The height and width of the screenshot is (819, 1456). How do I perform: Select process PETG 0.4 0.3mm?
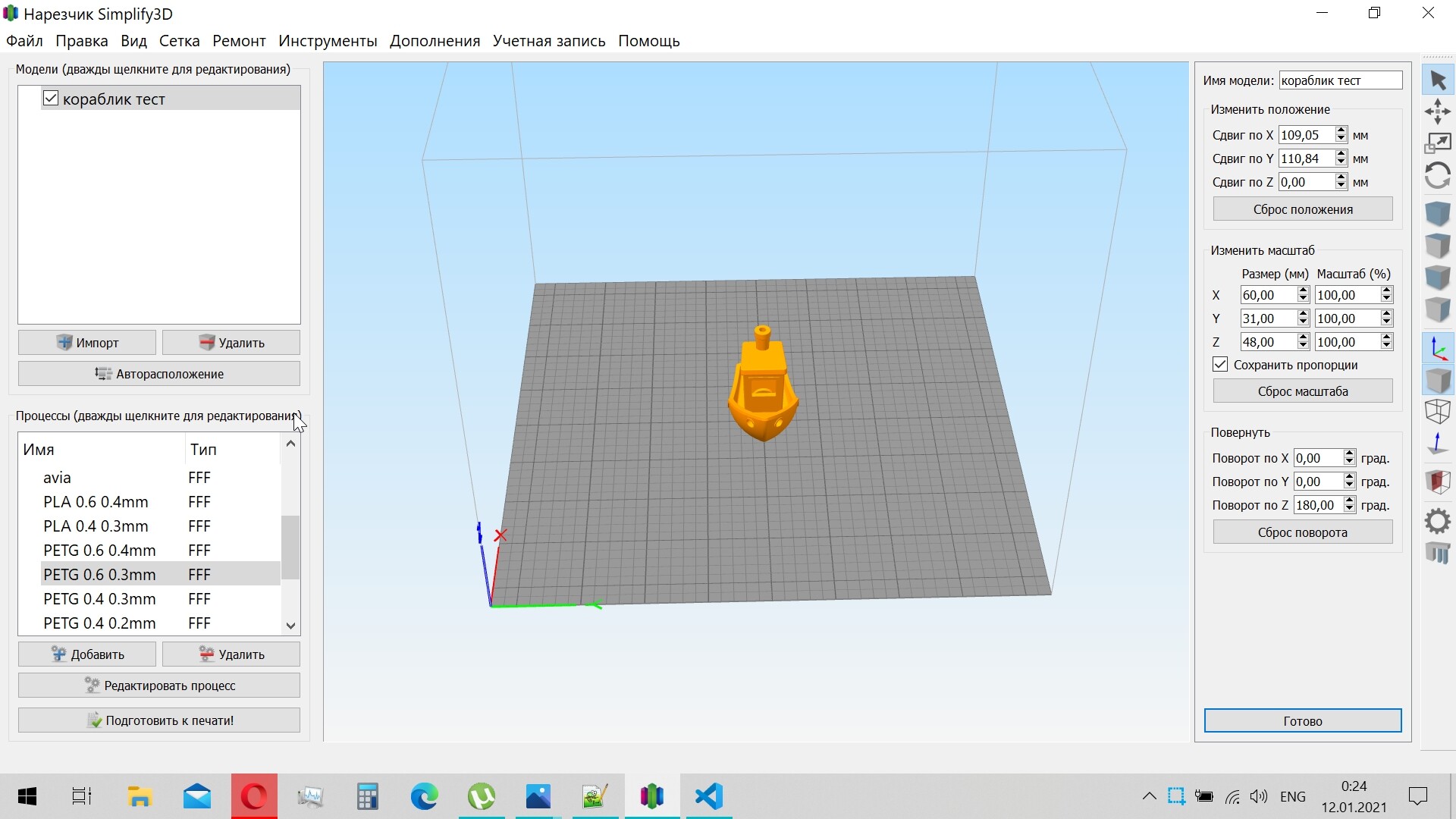pos(161,599)
